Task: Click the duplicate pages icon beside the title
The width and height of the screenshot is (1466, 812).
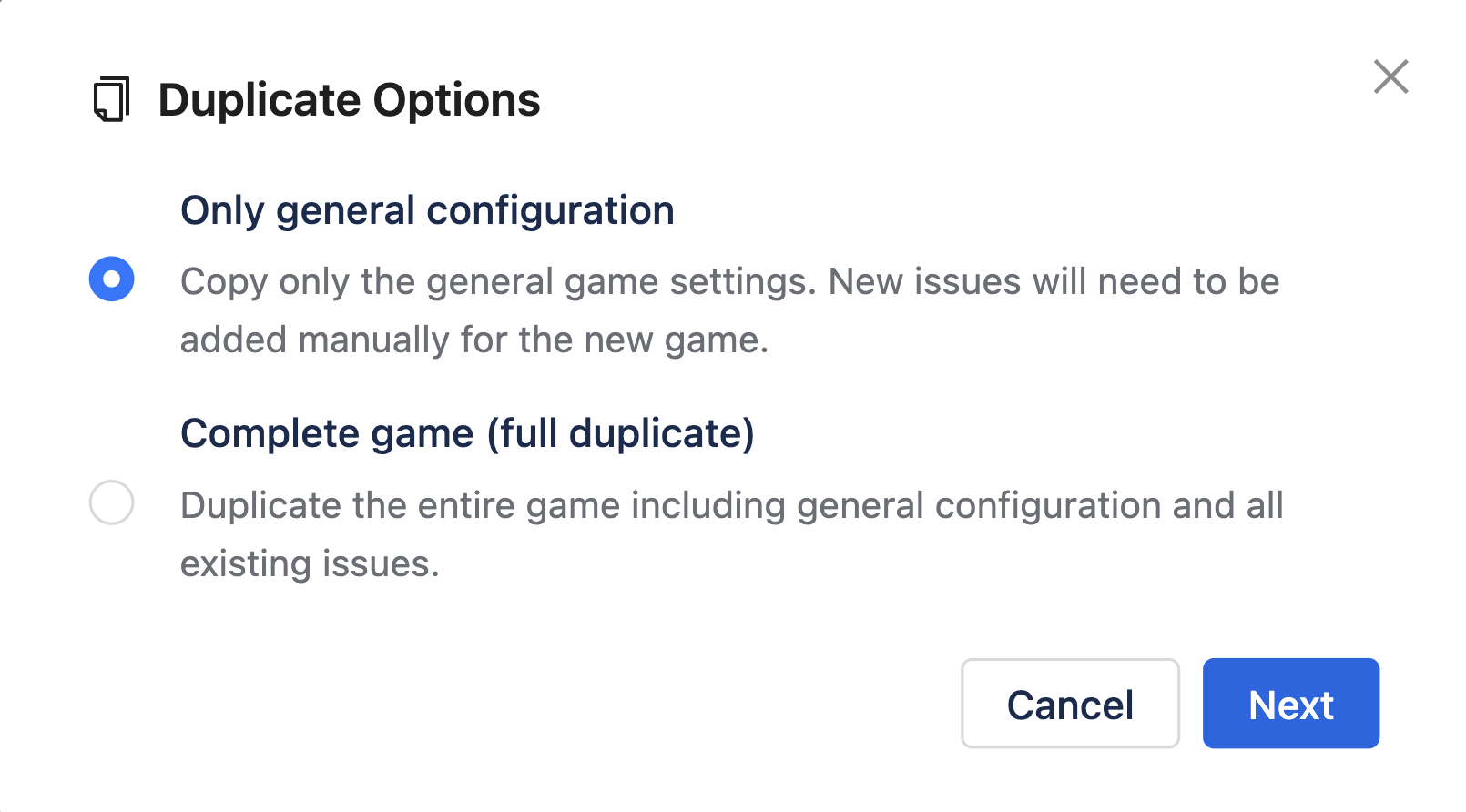Action: point(111,99)
